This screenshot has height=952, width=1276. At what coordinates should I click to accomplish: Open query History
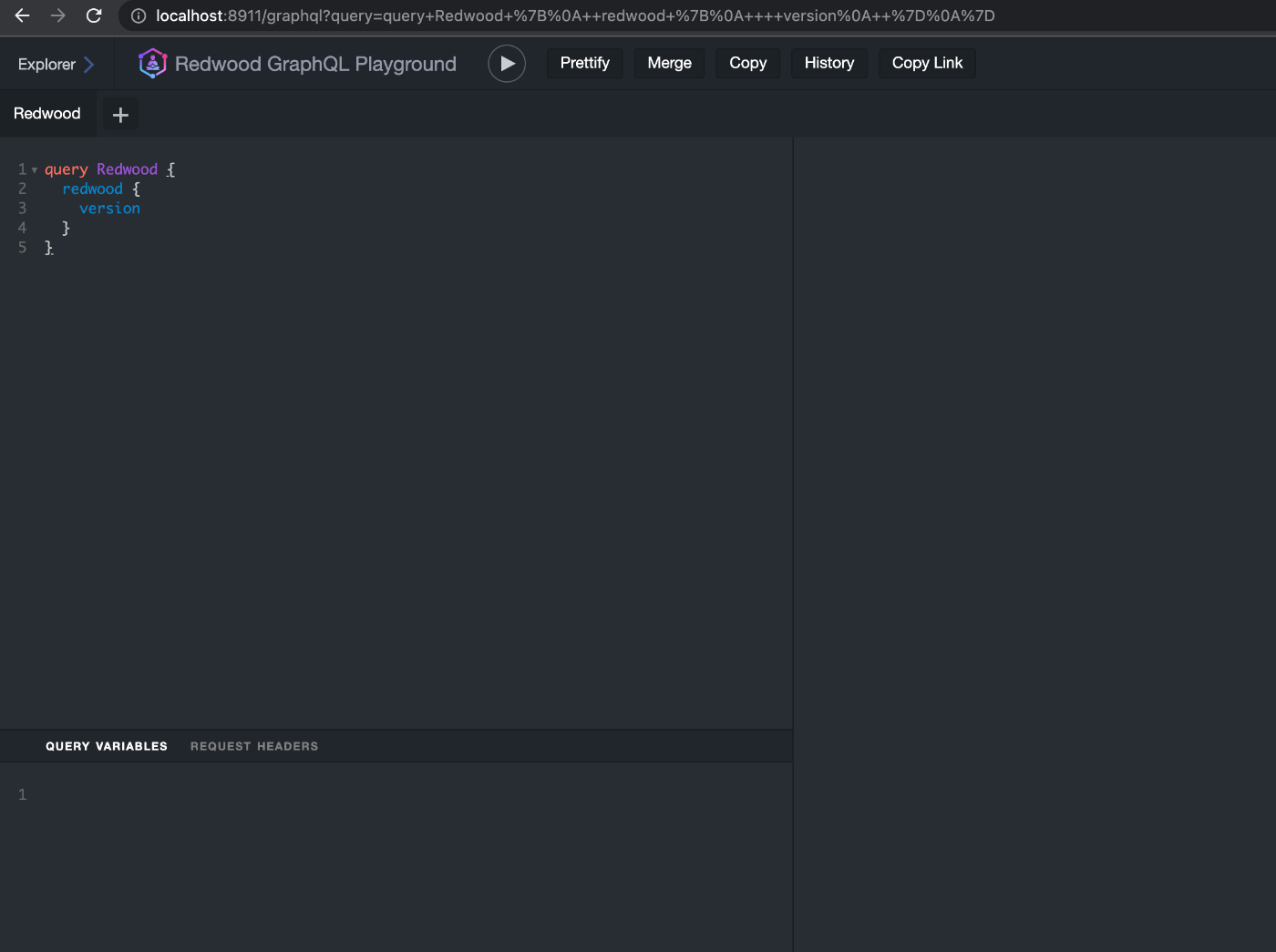point(828,63)
